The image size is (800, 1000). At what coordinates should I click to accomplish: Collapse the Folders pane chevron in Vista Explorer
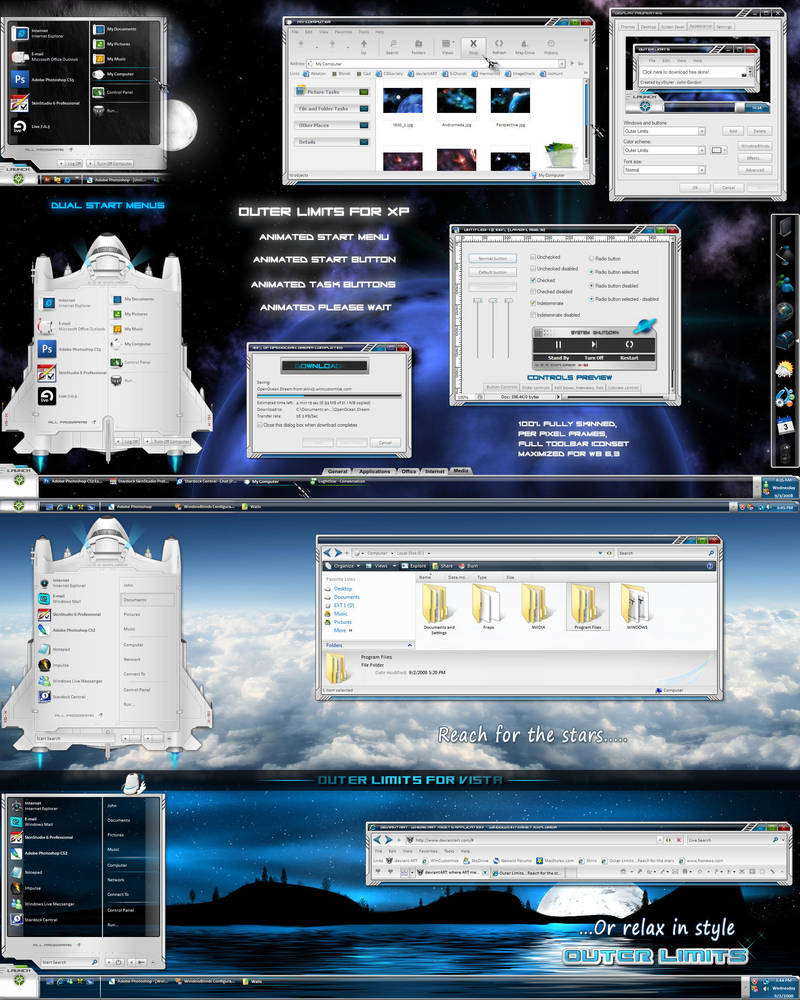pyautogui.click(x=410, y=645)
